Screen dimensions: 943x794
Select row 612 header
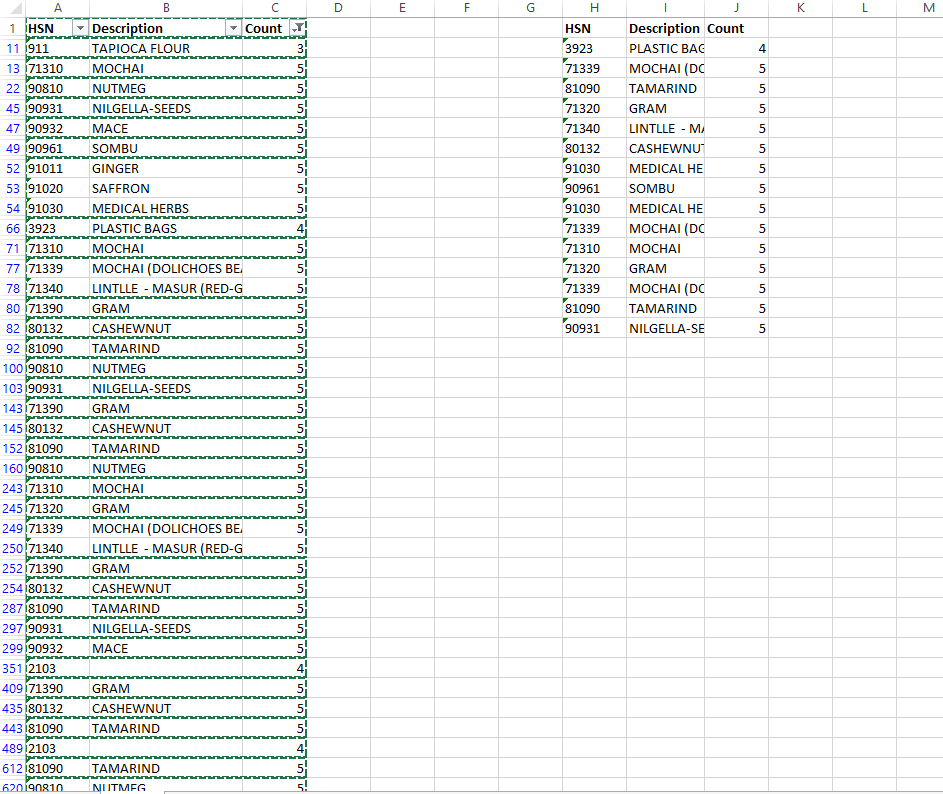click(x=13, y=768)
